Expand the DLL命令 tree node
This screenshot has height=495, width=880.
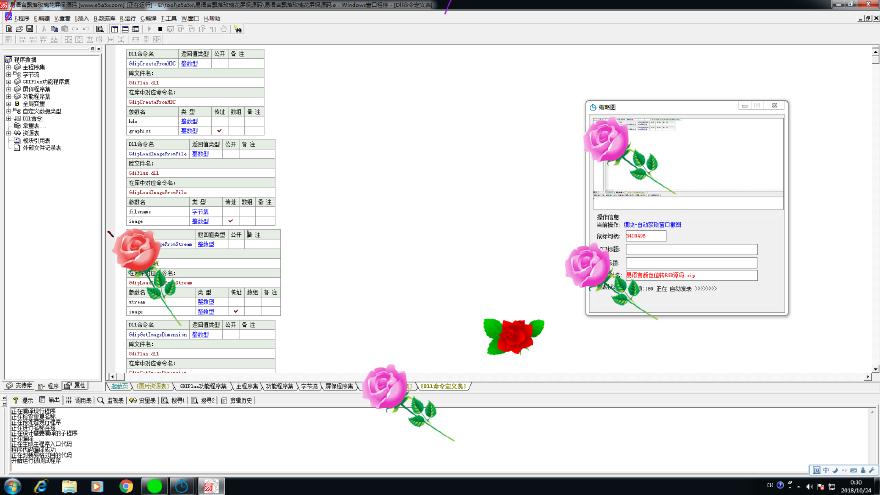(8, 118)
